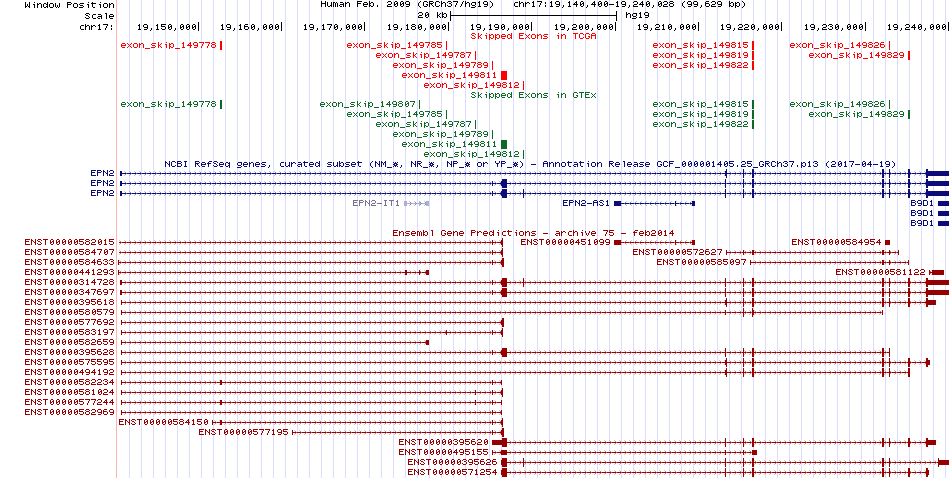
Task: Click the window position chr17:19,140,400-19,240,028 text
Action: [630, 4]
